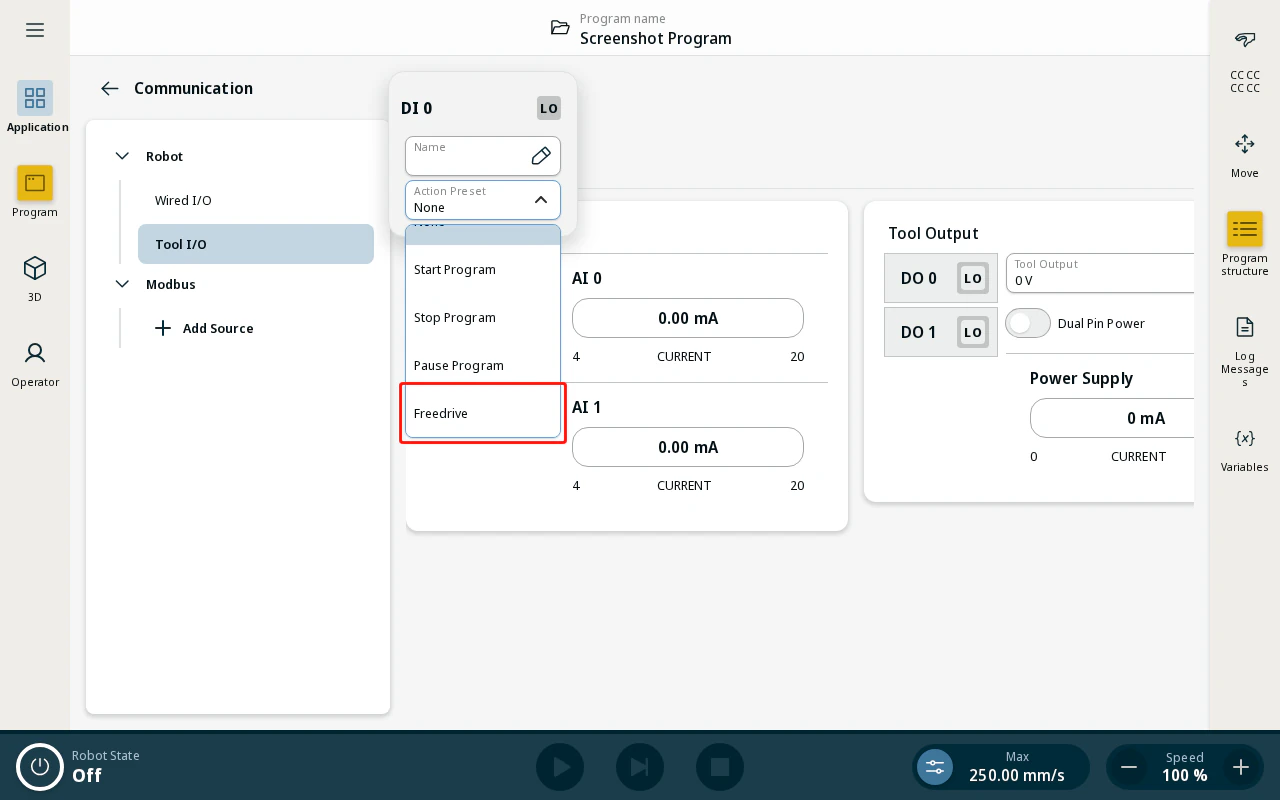The height and width of the screenshot is (800, 1280).
Task: Open Log Messages panel
Action: (x=1245, y=351)
